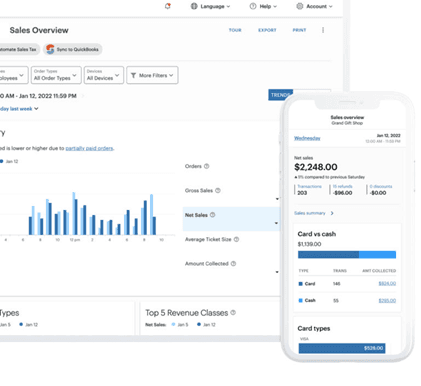Expand the same day last week comparison dropdown
Image resolution: width=421 pixels, height=386 pixels.
click(19, 109)
